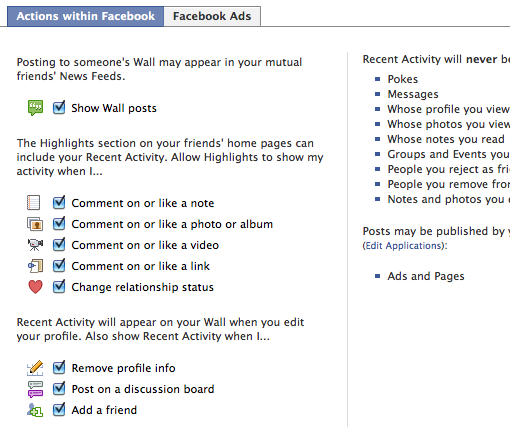This screenshot has height=427, width=510.
Task: Uncheck Comment on or like a photo or album
Action: tap(59, 223)
